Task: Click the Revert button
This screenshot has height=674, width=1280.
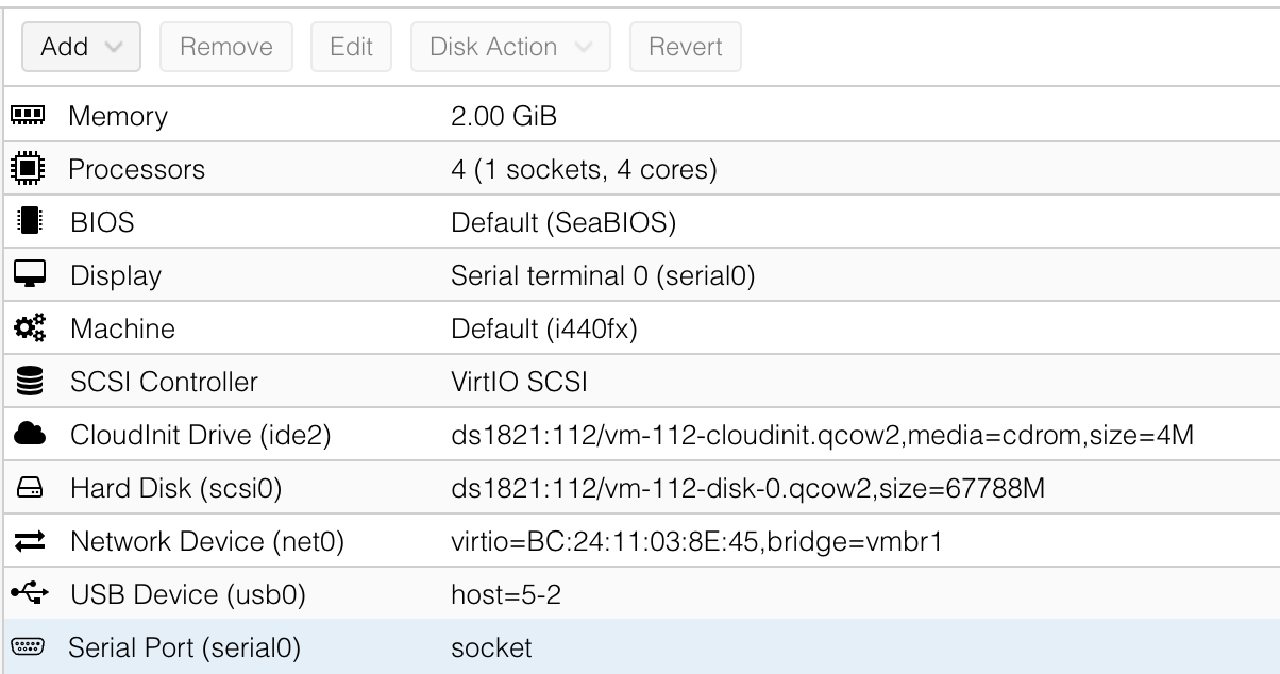Action: pyautogui.click(x=685, y=47)
